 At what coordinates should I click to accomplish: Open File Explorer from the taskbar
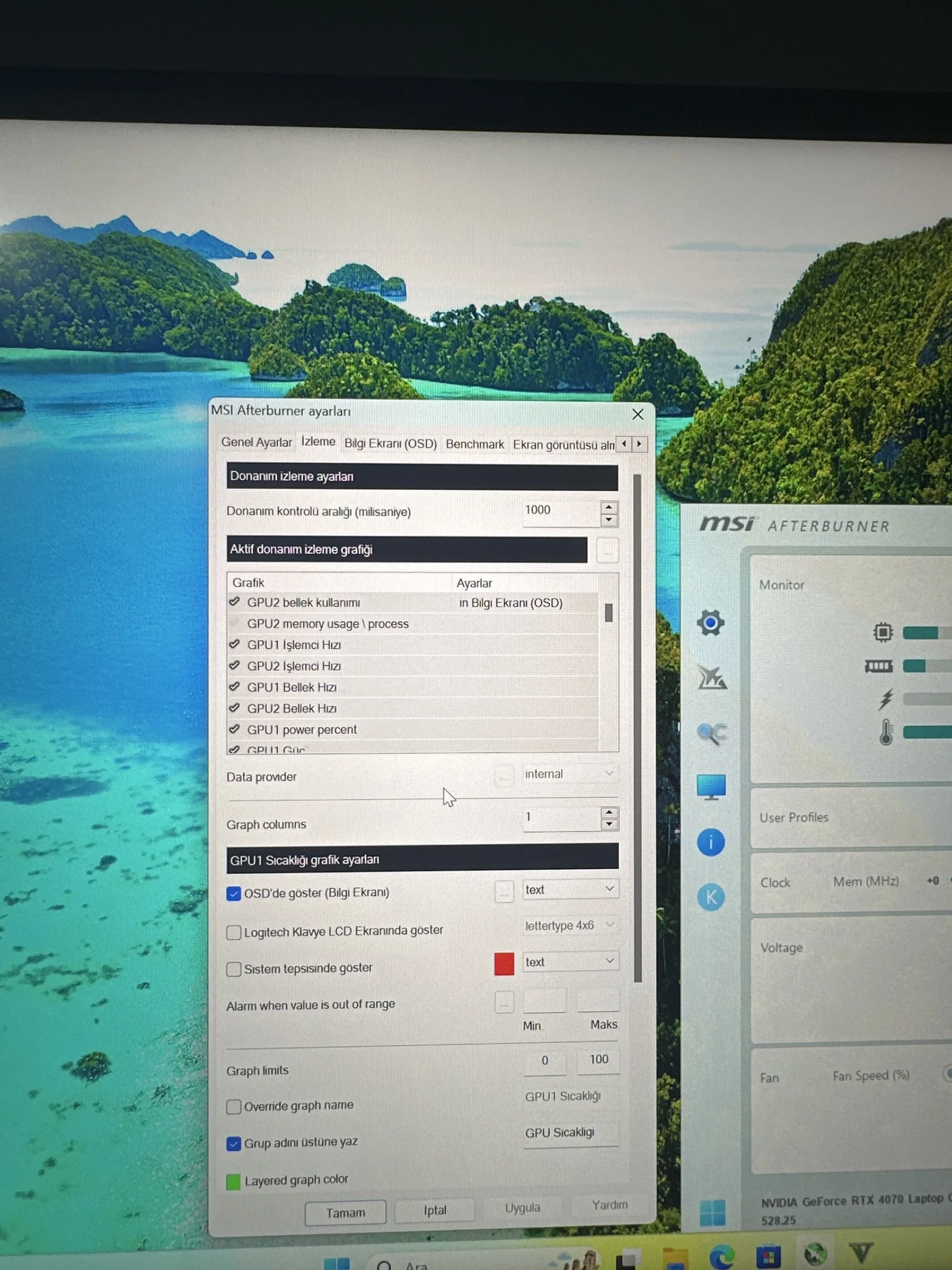coord(675,1259)
